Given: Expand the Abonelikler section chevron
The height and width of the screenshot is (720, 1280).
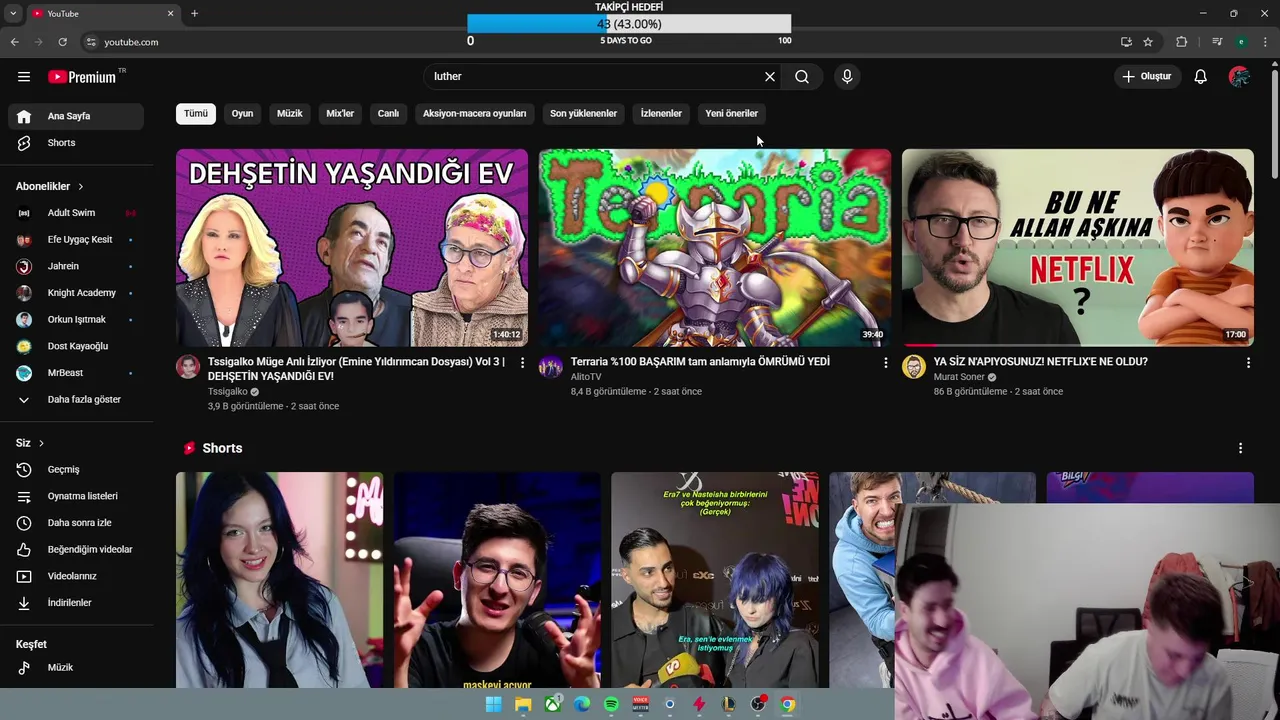Looking at the screenshot, I should [x=81, y=187].
